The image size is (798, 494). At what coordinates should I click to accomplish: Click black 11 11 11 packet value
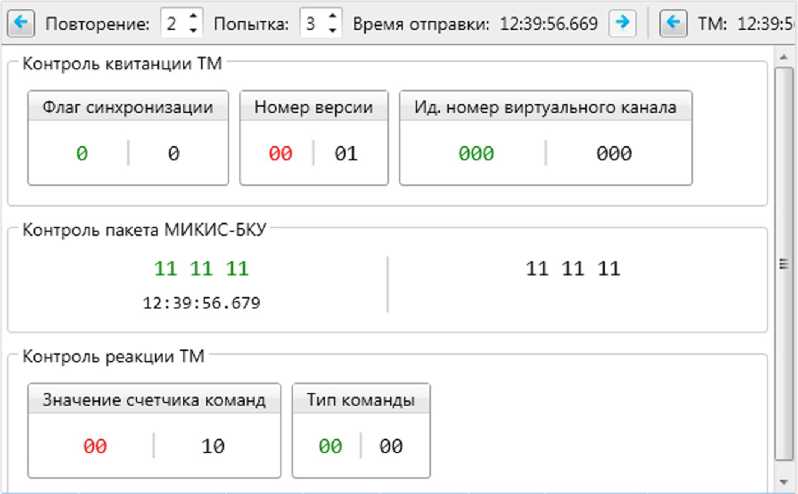(x=573, y=268)
